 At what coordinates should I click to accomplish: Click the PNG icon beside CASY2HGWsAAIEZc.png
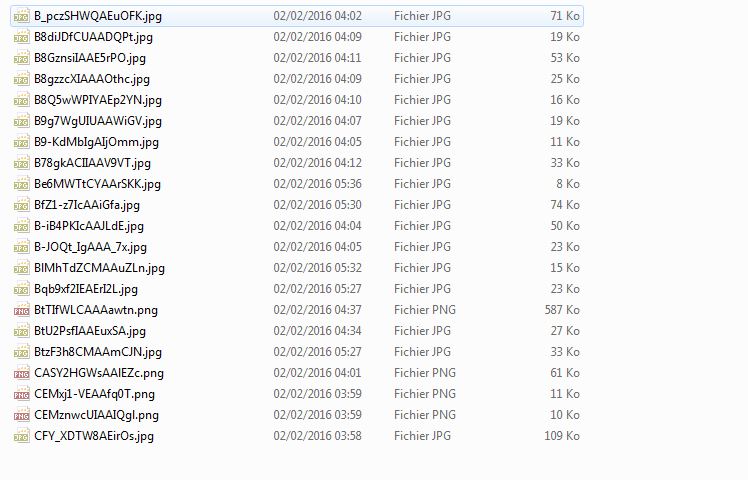[x=21, y=373]
